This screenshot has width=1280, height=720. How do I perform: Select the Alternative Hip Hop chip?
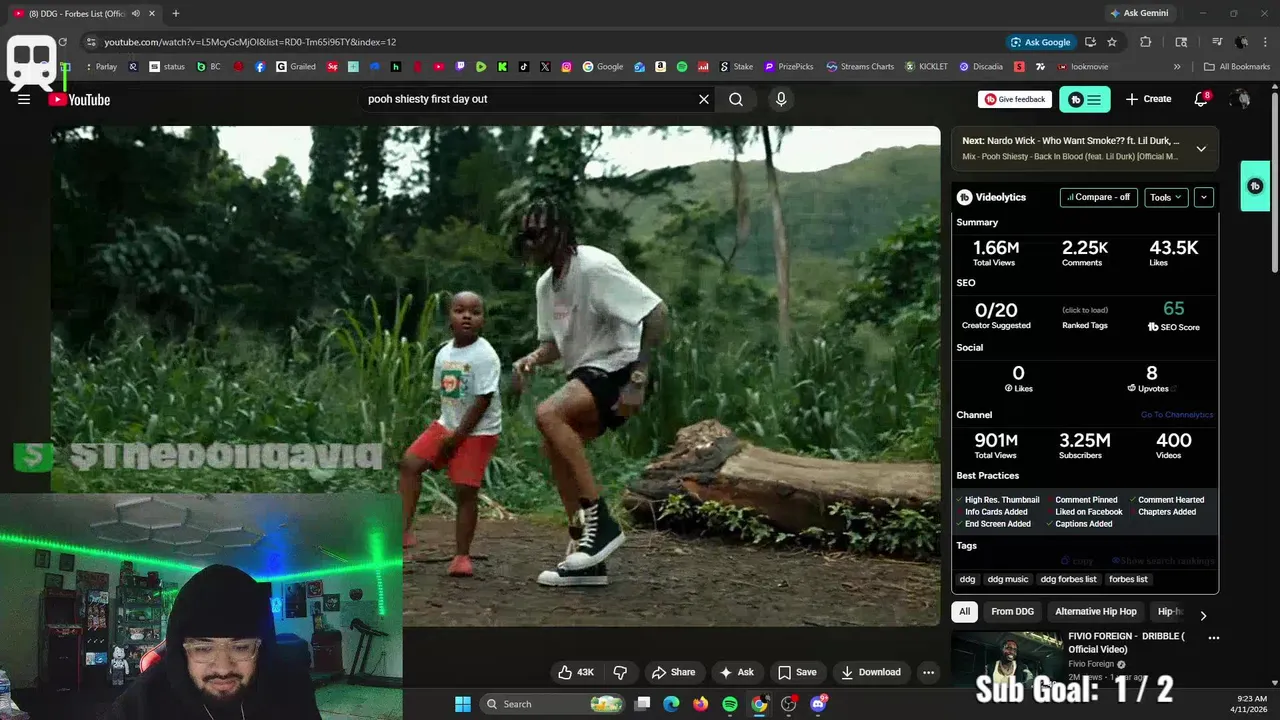click(1096, 611)
